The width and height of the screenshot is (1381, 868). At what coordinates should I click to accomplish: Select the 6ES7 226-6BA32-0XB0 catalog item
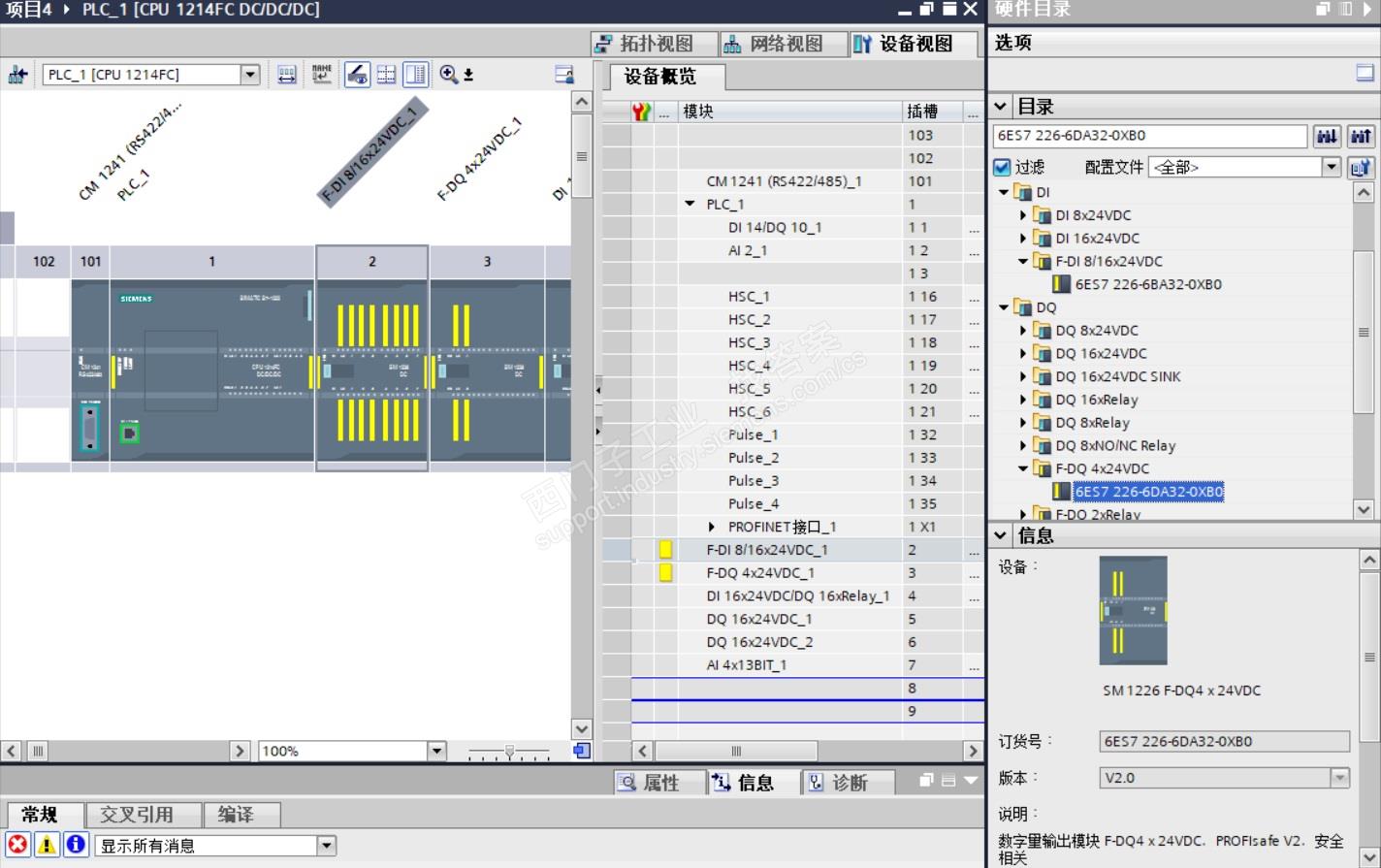(x=1147, y=284)
